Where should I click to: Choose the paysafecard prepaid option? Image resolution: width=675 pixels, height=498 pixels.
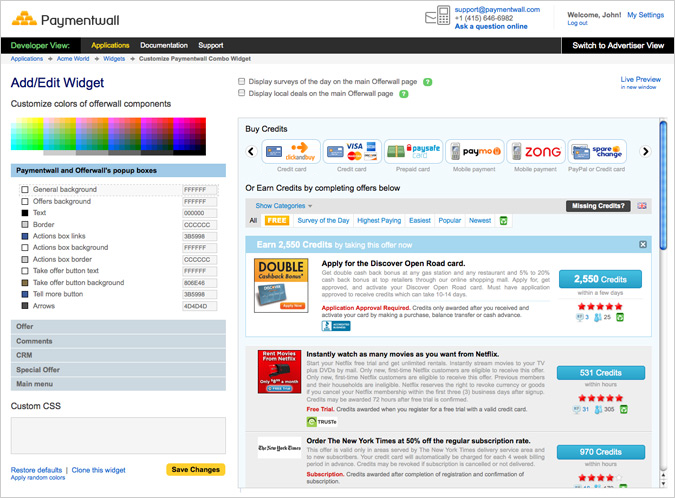pos(413,152)
